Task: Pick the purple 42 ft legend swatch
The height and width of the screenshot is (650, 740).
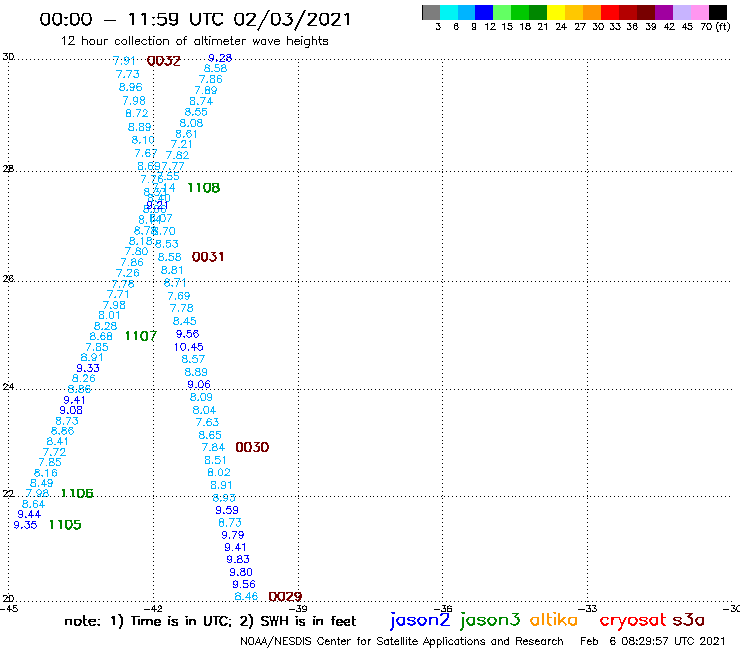Action: [664, 12]
